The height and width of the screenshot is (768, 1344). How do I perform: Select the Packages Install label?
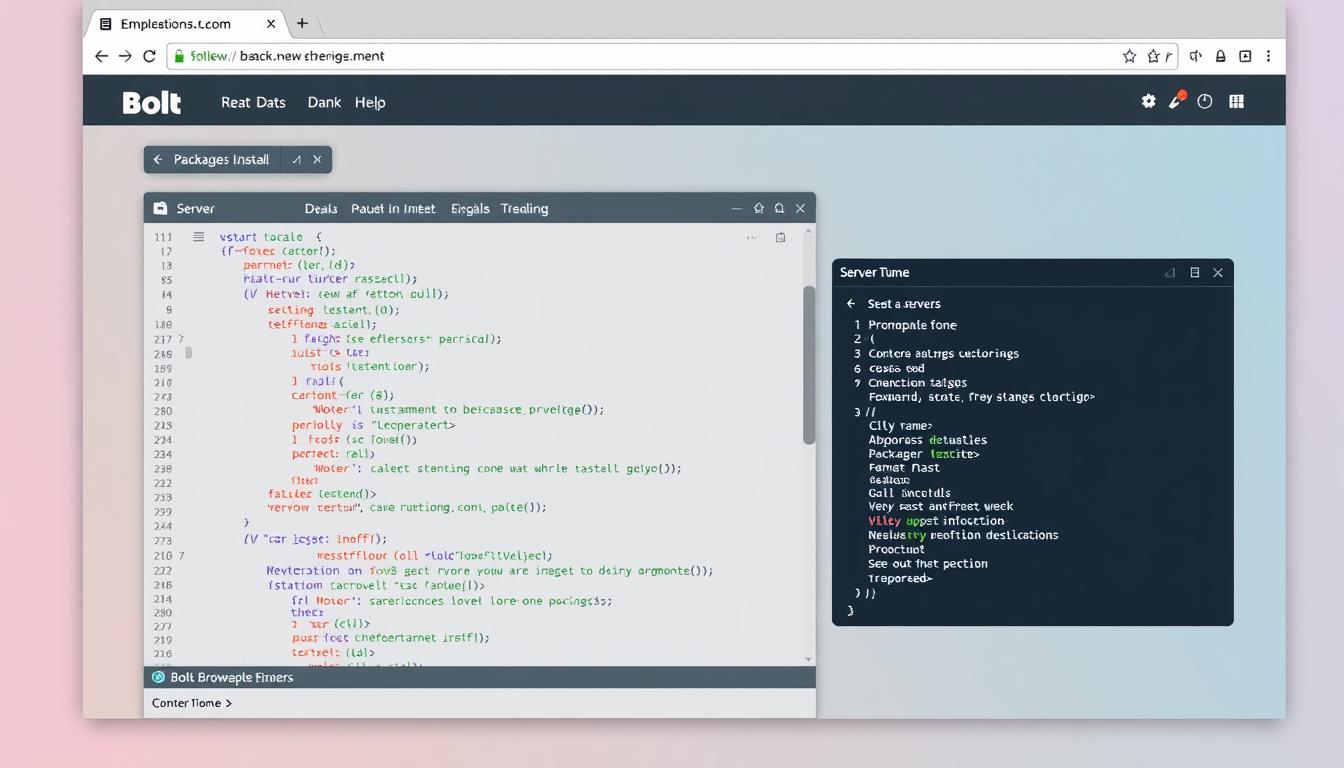tap(221, 160)
